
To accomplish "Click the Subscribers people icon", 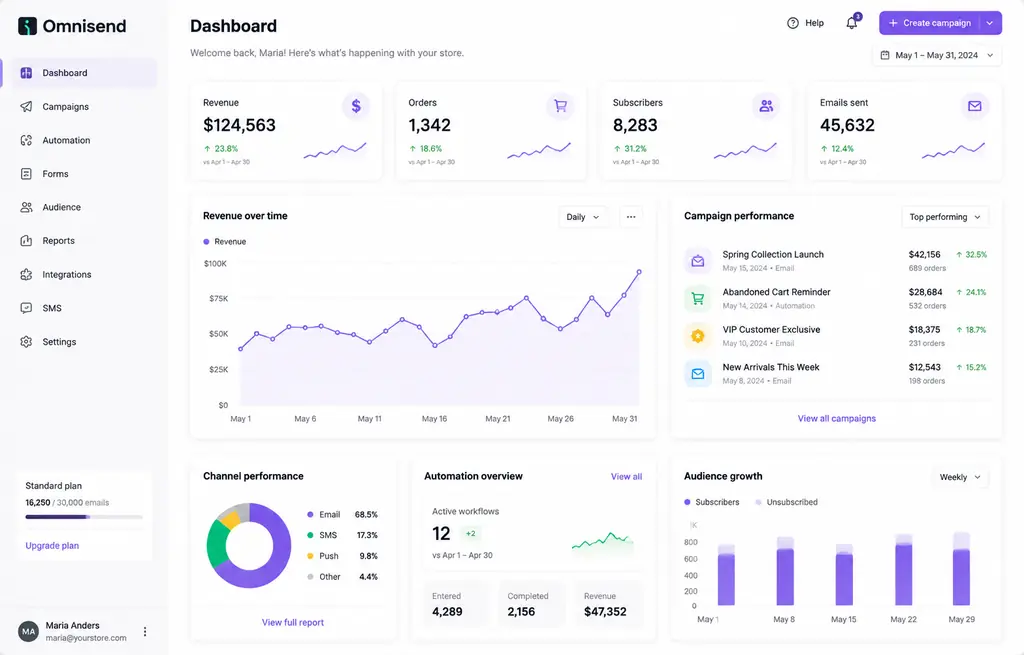I will click(x=766, y=106).
